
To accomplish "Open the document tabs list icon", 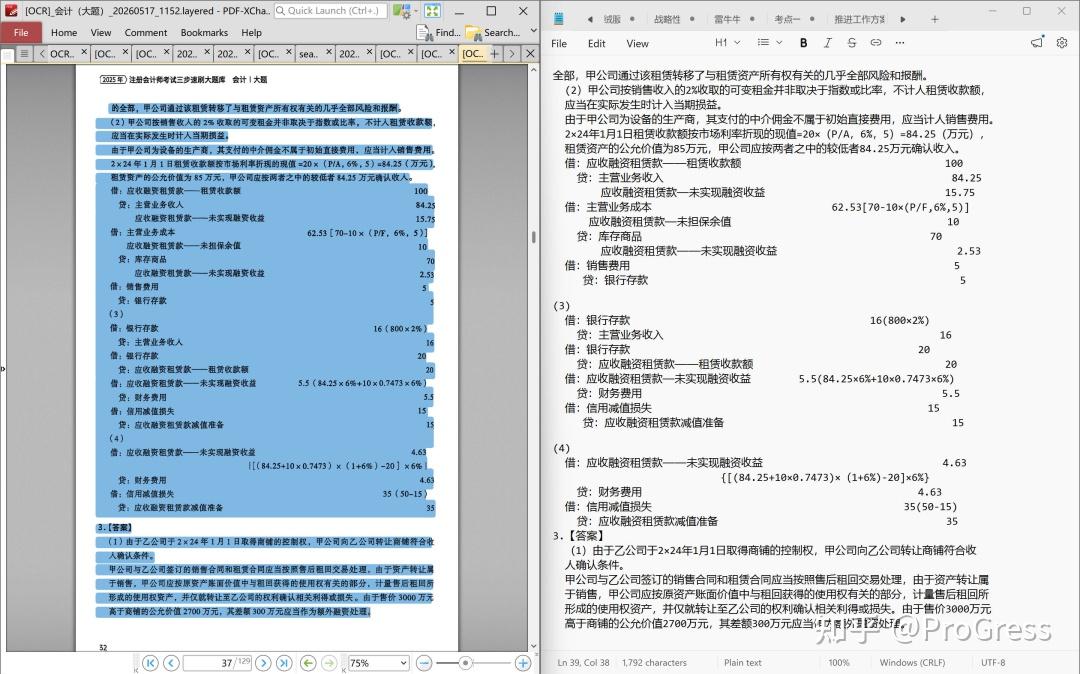I will tap(24, 53).
